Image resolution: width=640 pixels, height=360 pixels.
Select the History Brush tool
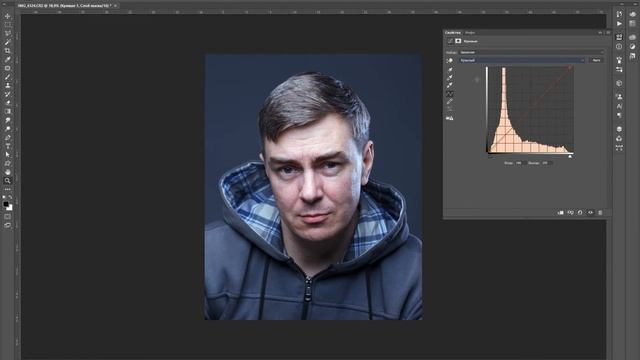point(7,94)
